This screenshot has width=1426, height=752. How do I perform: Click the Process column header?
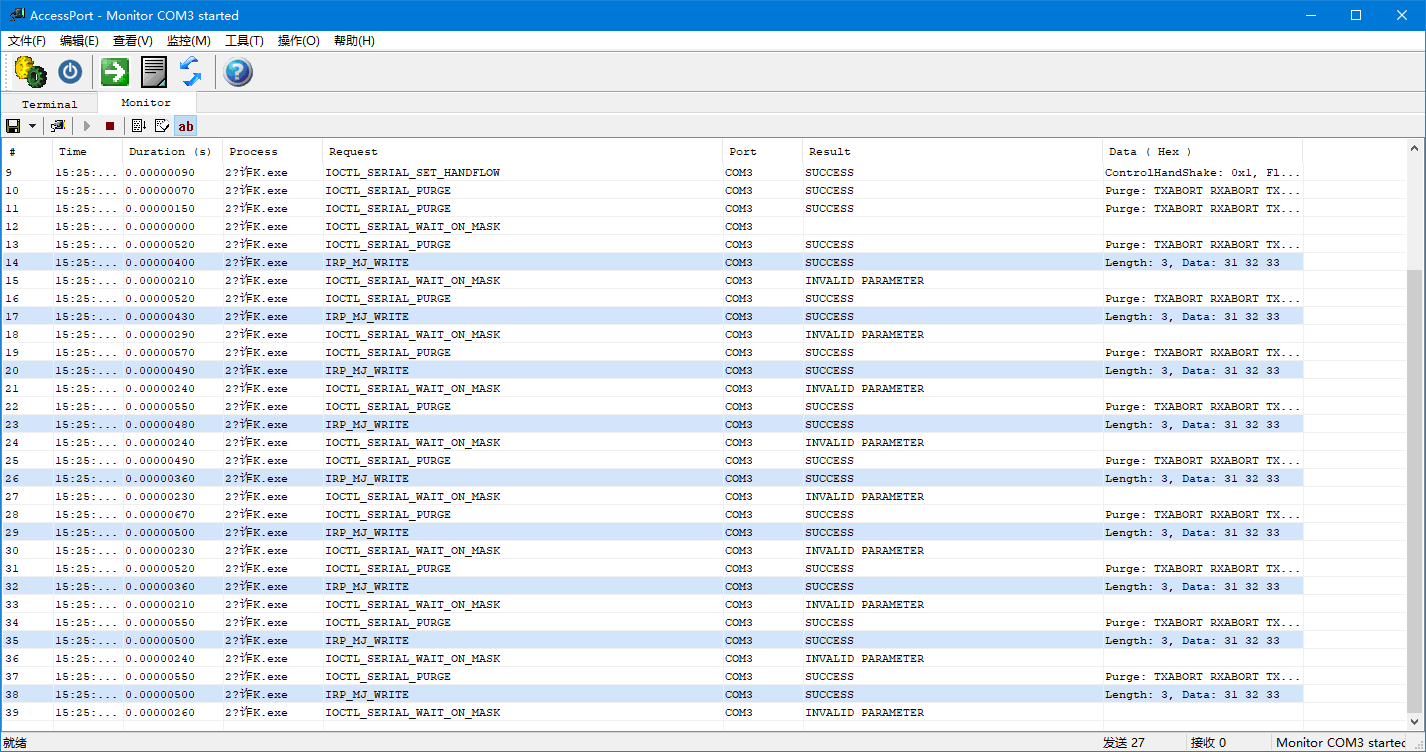click(272, 152)
